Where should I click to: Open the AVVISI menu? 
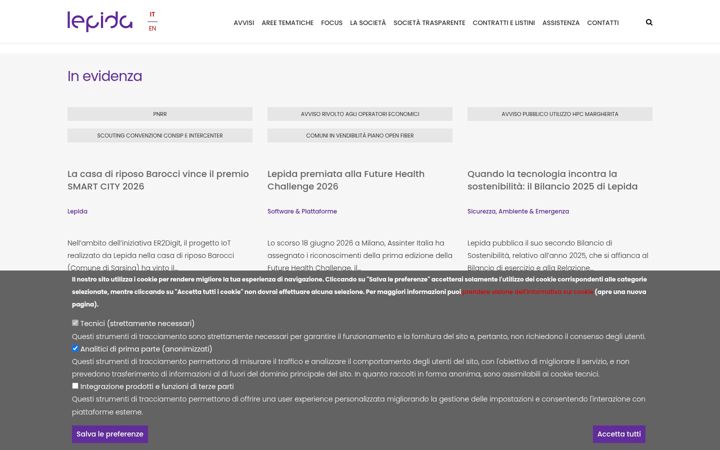244,22
